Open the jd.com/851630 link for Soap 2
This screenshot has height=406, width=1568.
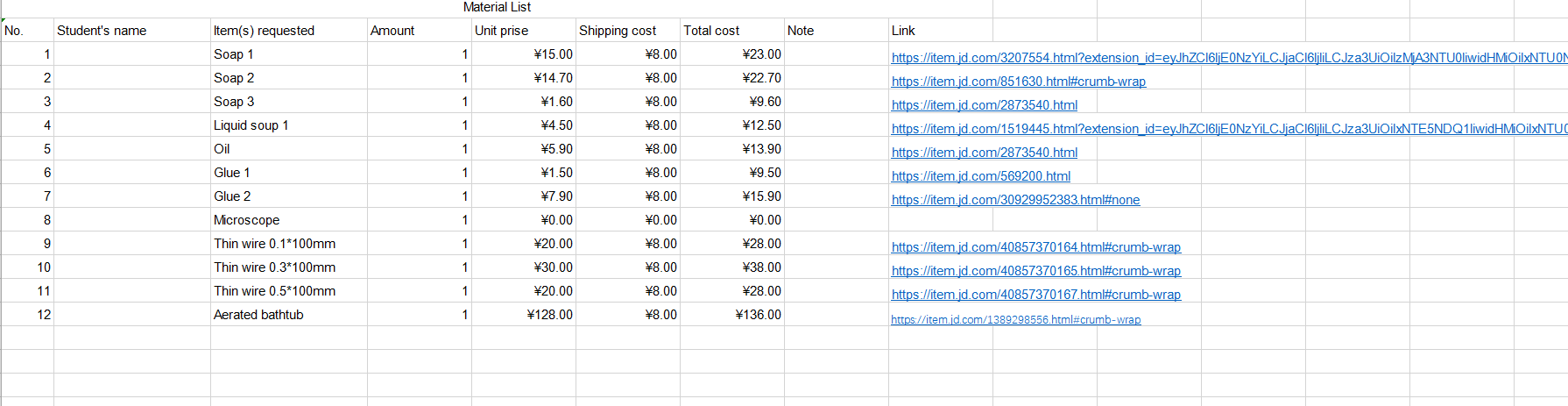coord(1018,82)
